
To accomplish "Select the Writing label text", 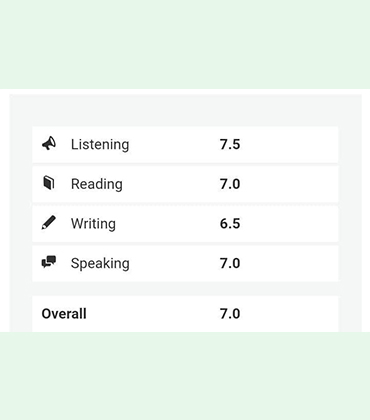I will click(93, 224).
